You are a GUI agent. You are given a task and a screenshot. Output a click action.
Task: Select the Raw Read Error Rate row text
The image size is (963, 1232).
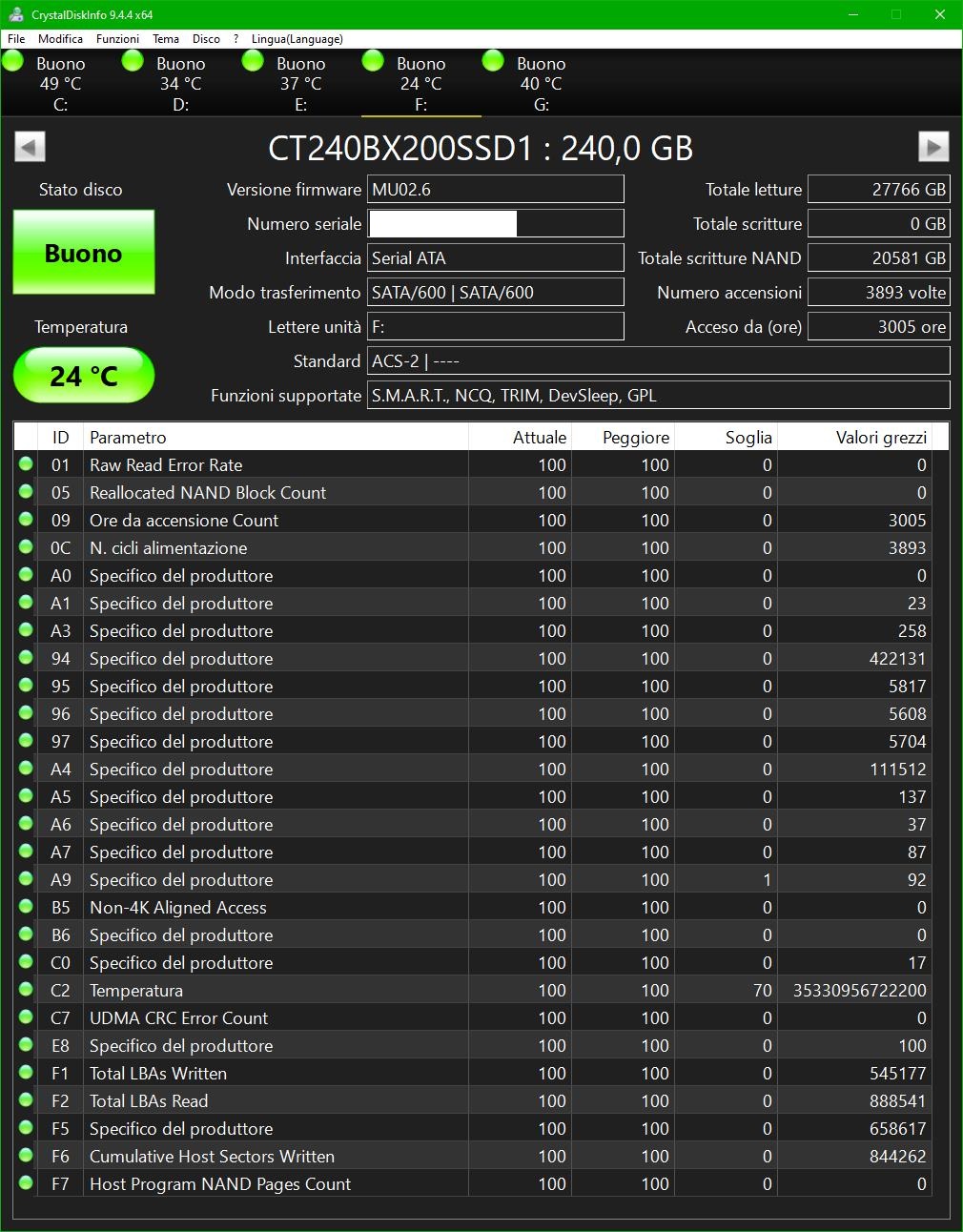[x=166, y=465]
